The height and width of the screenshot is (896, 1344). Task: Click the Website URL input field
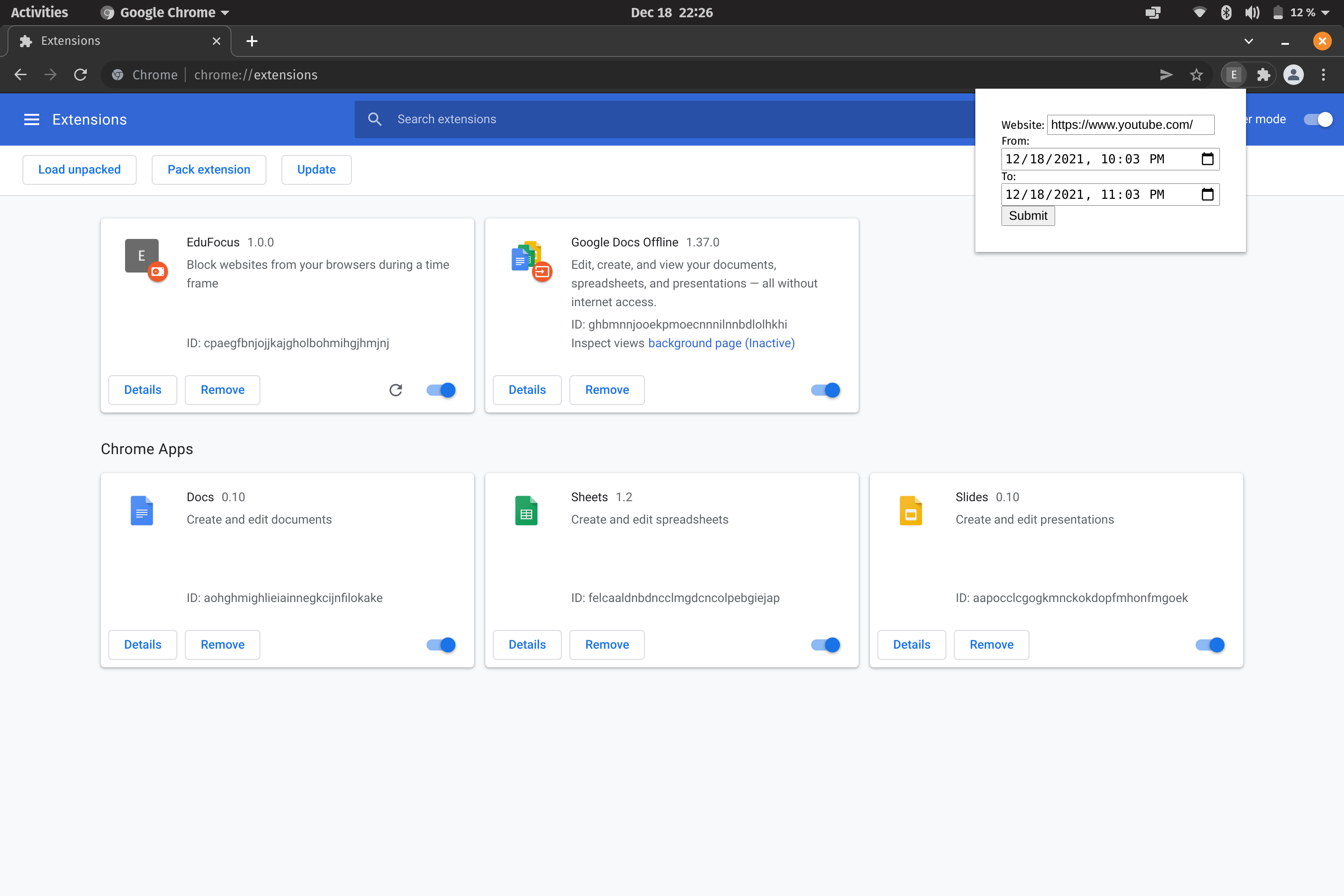1130,125
